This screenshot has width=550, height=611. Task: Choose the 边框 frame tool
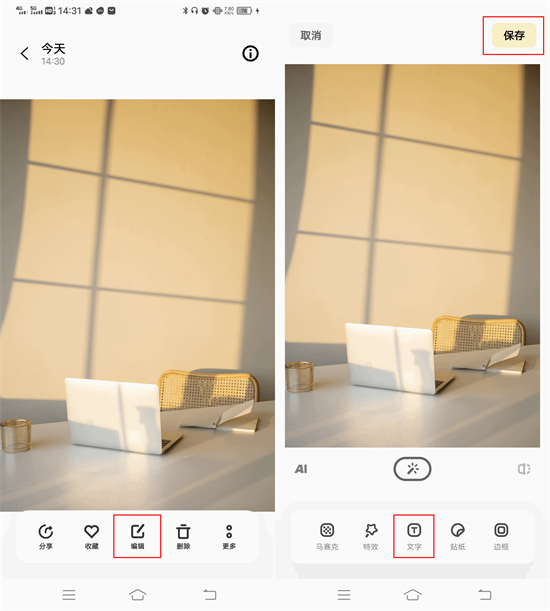(x=501, y=536)
